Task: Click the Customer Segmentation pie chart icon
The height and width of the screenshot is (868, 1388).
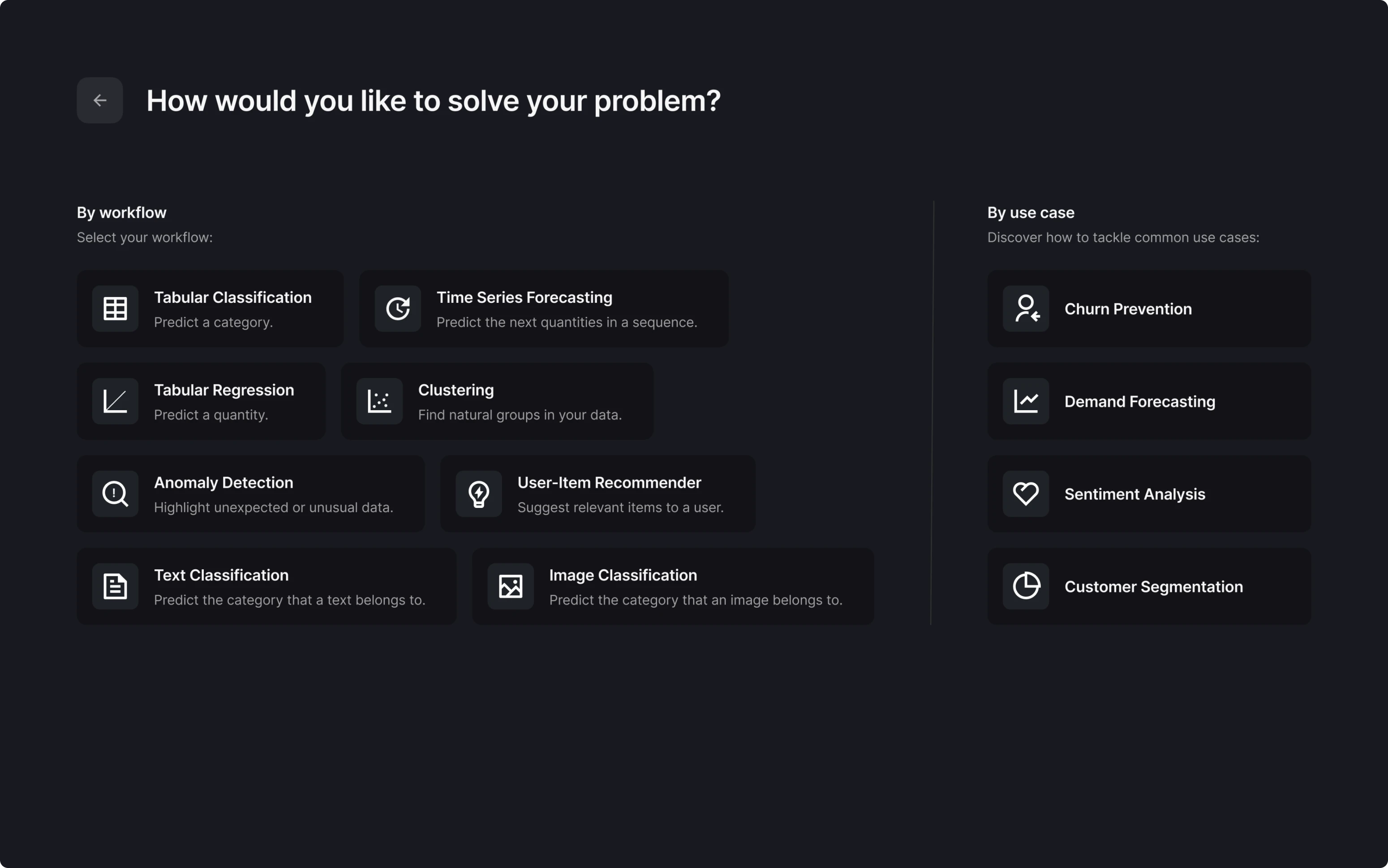Action: [1026, 586]
